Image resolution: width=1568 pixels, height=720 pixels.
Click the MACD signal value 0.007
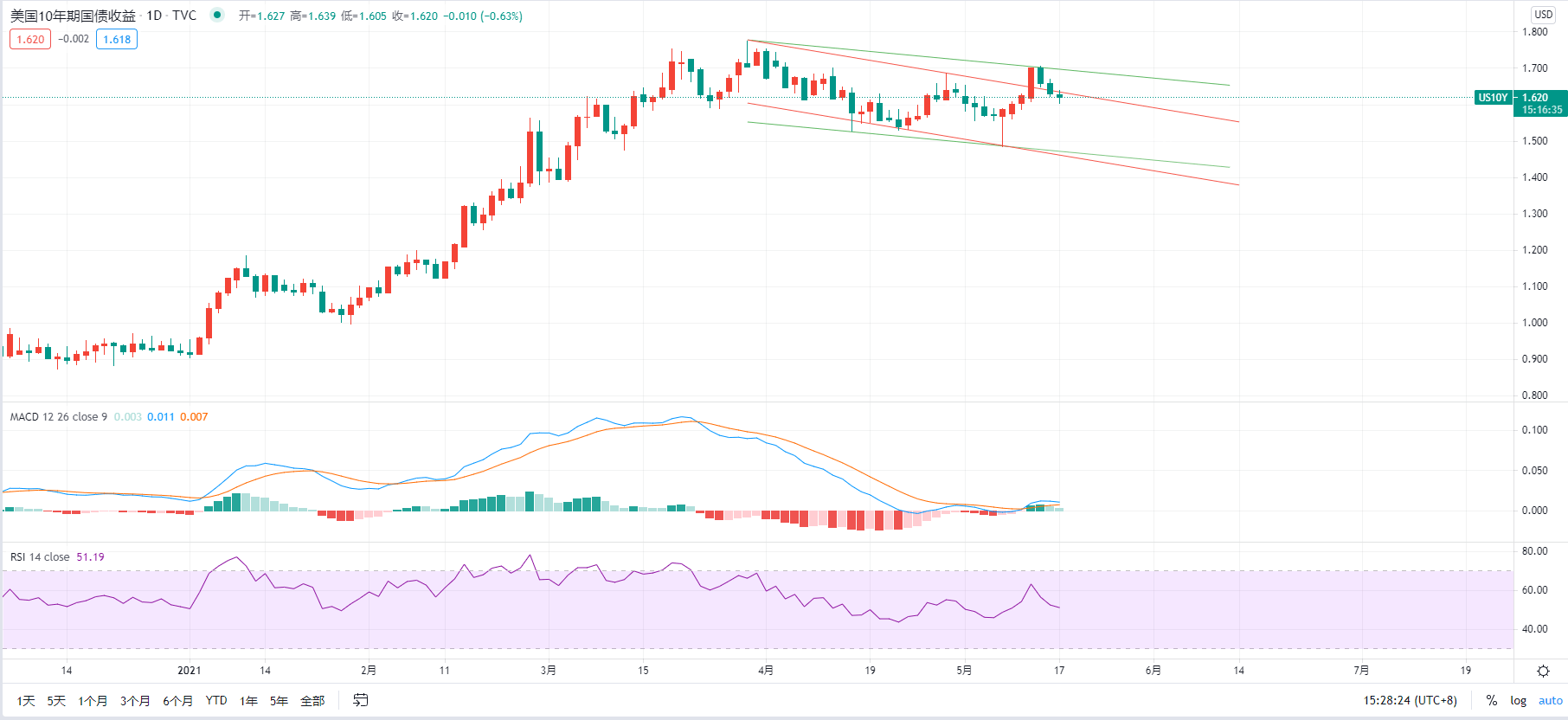pos(194,416)
